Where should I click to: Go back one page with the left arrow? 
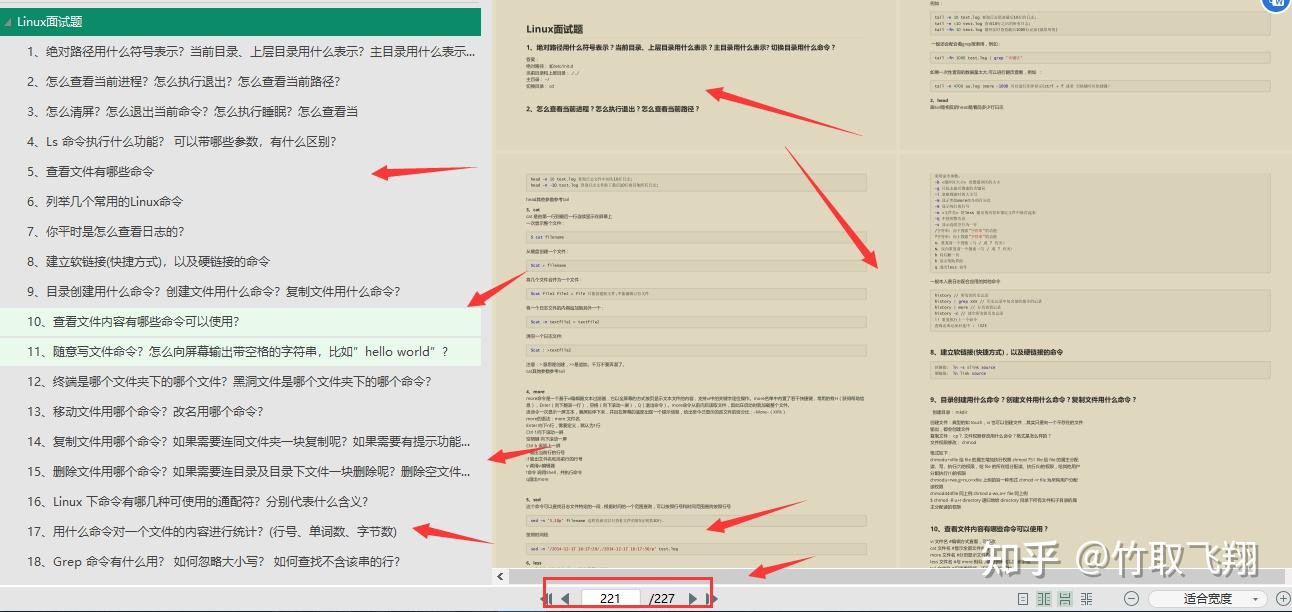[x=565, y=598]
